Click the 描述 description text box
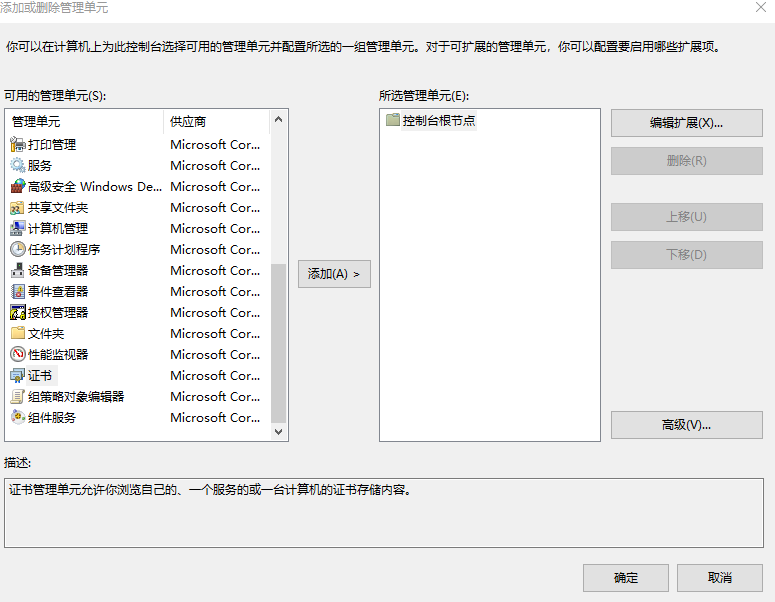The width and height of the screenshot is (775, 602). pyautogui.click(x=384, y=513)
